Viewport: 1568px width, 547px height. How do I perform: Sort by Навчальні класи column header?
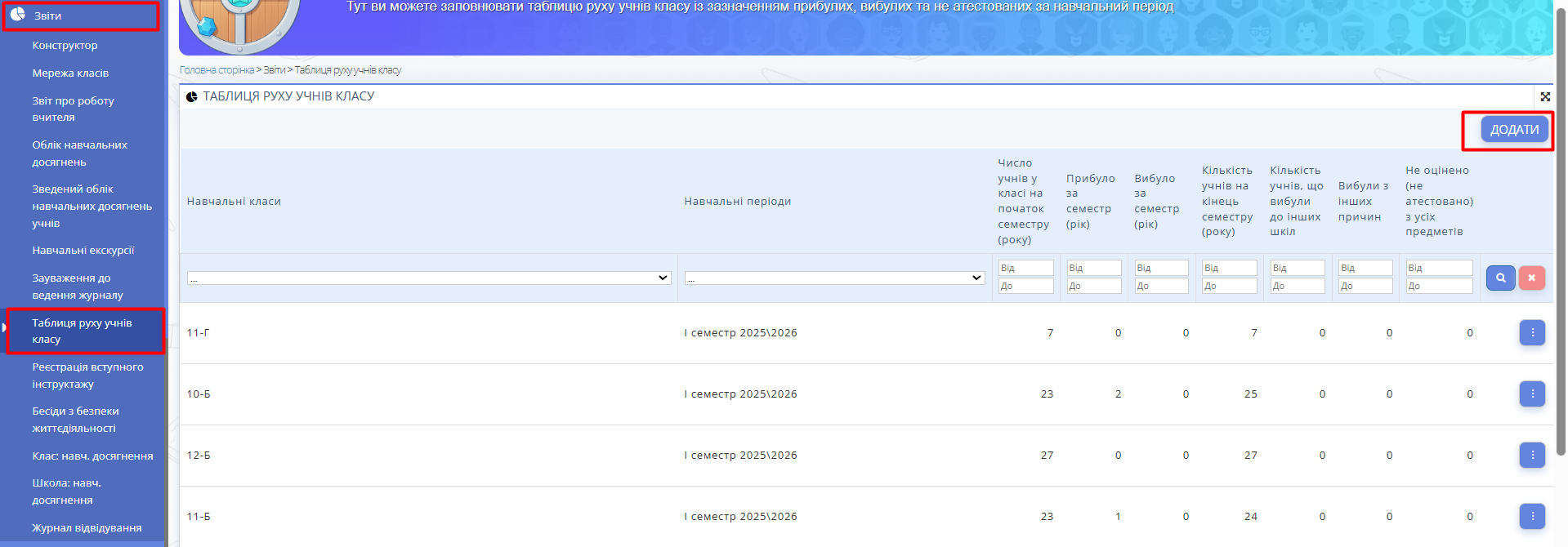234,202
